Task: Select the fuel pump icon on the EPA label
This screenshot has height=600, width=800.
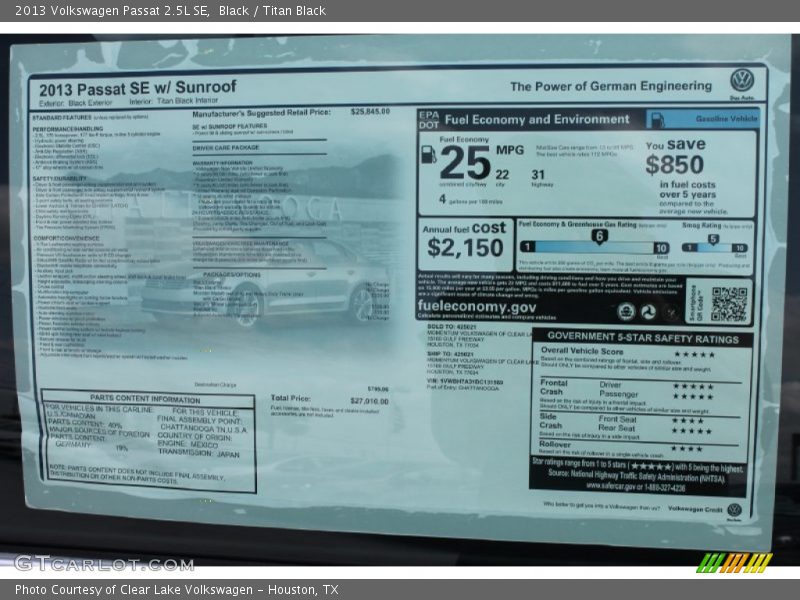Action: (x=428, y=156)
